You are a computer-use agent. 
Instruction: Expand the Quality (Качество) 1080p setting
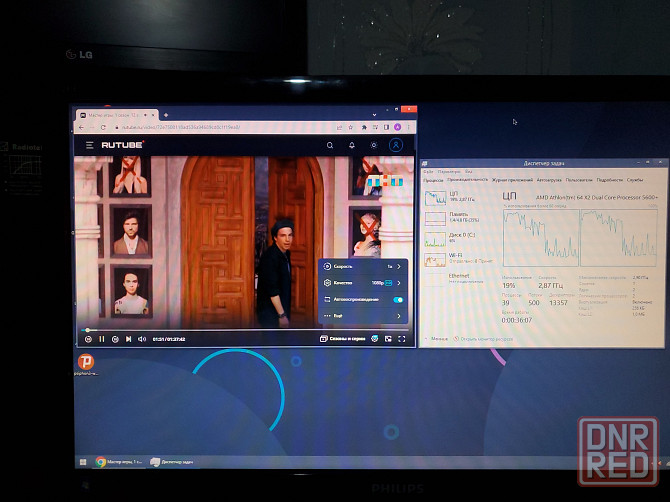point(363,283)
